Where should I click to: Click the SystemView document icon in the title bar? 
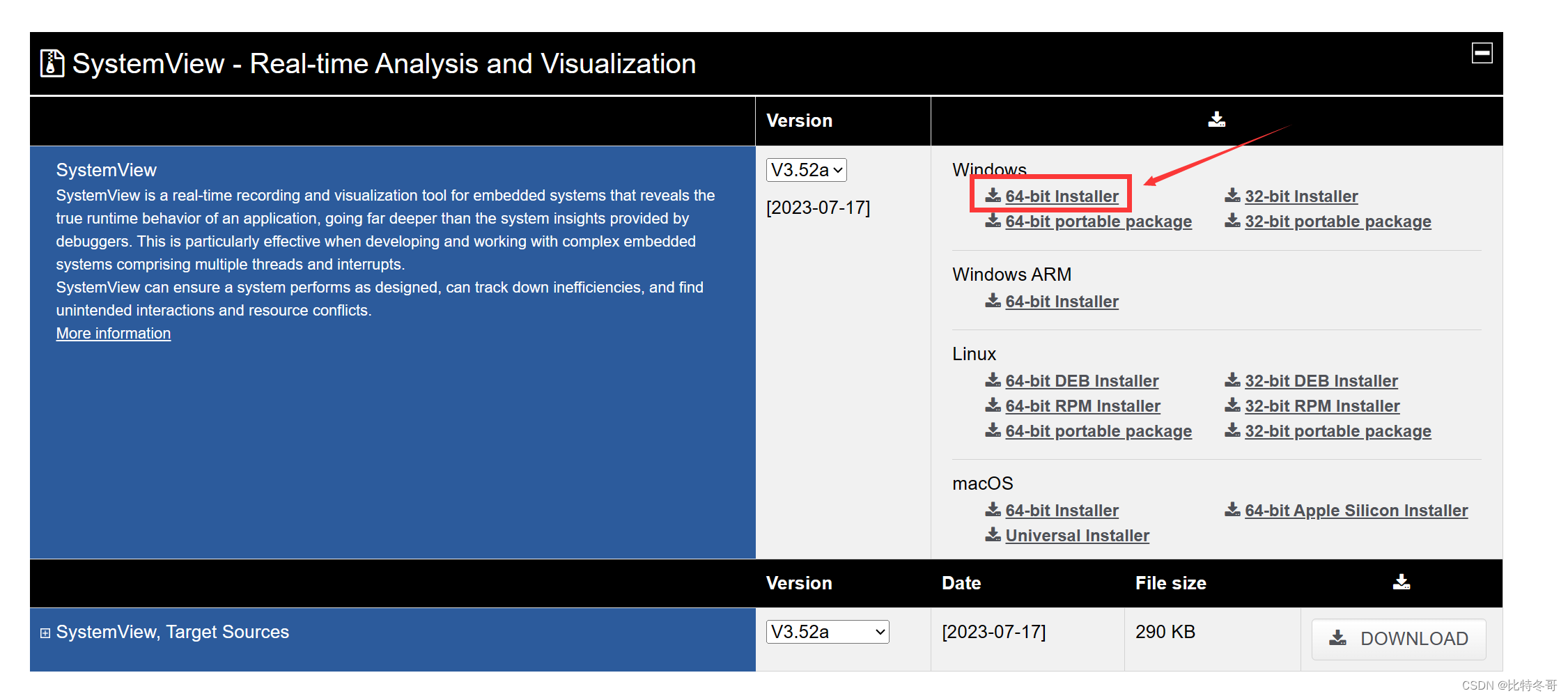(x=52, y=63)
